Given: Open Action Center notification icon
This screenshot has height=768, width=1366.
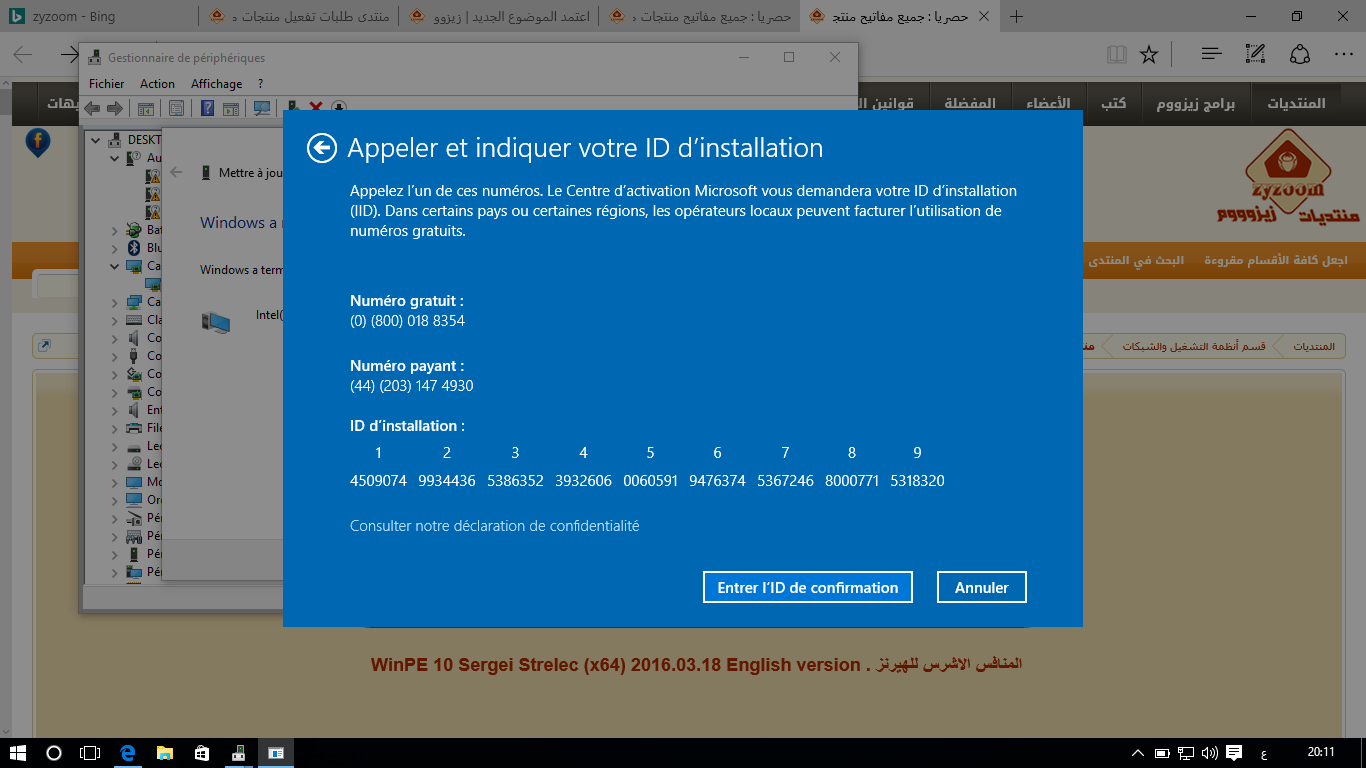Looking at the screenshot, I should tap(1234, 753).
